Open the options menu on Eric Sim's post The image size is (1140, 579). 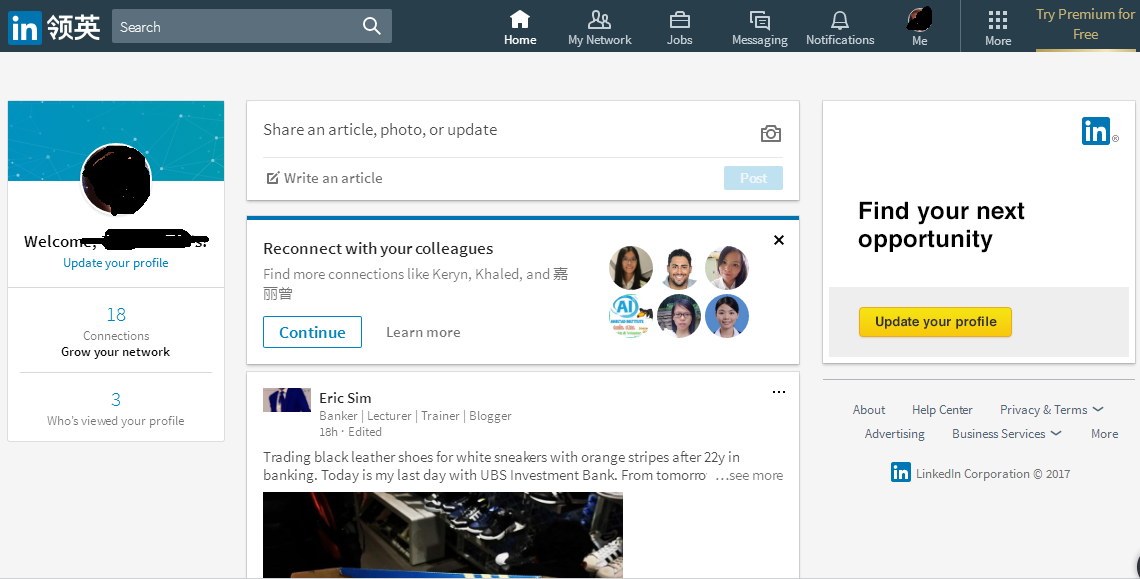(779, 392)
